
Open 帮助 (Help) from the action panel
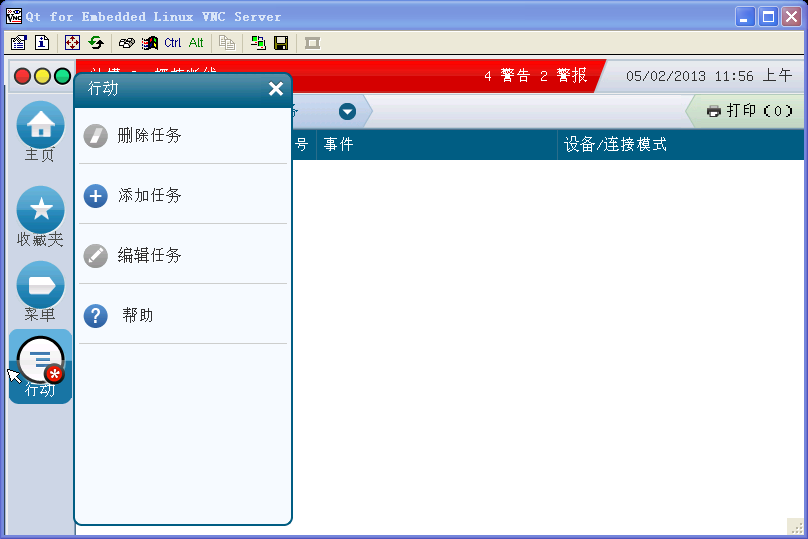pyautogui.click(x=138, y=316)
